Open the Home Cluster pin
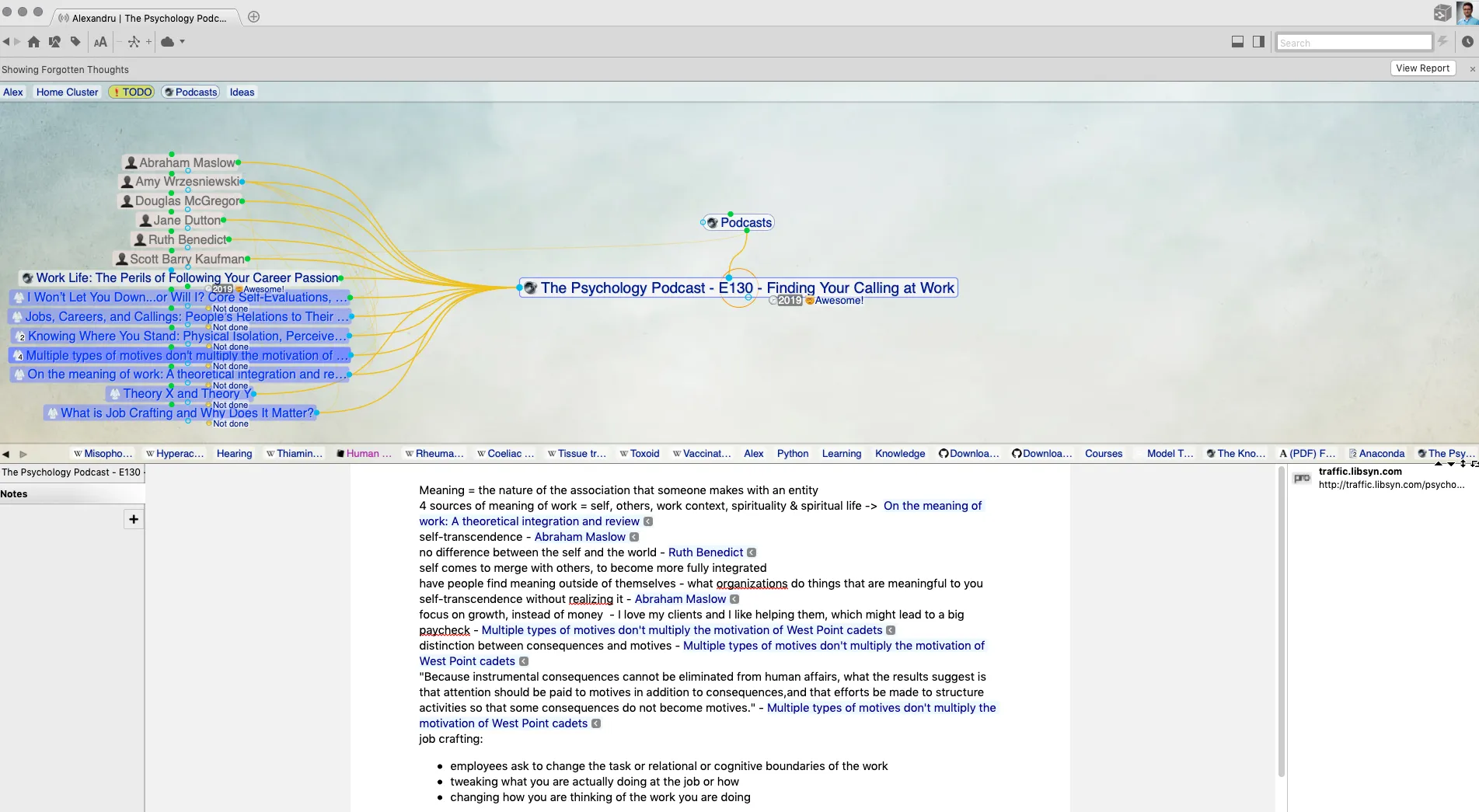The height and width of the screenshot is (812, 1479). pyautogui.click(x=67, y=92)
